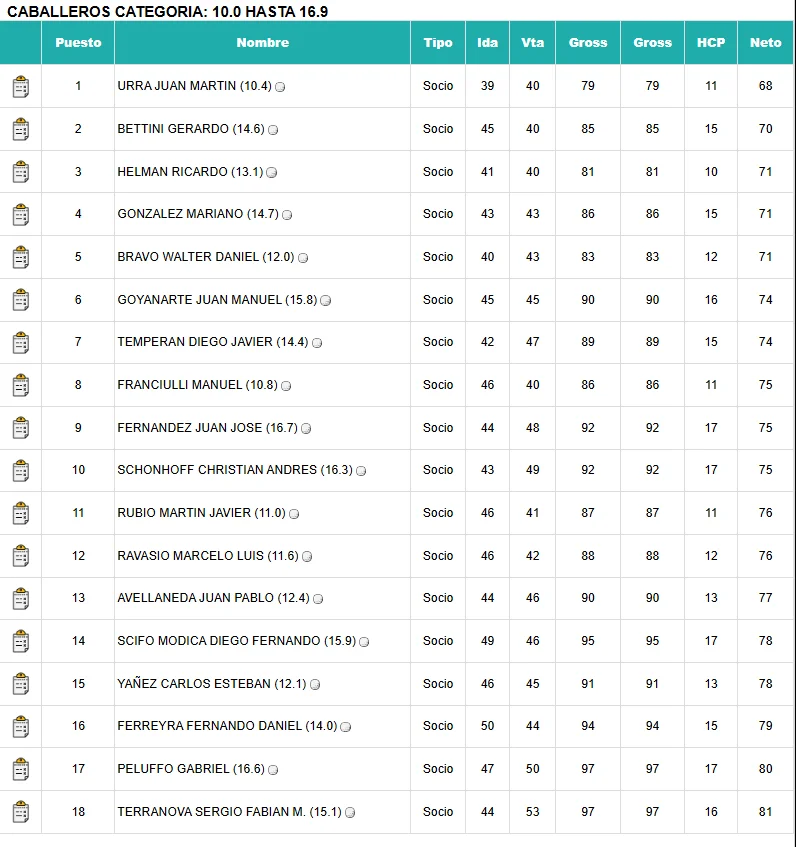The height and width of the screenshot is (847, 799).
Task: Click golf ball icon next to YAÑEZ CARLOS ESTEBAN
Action: [315, 684]
